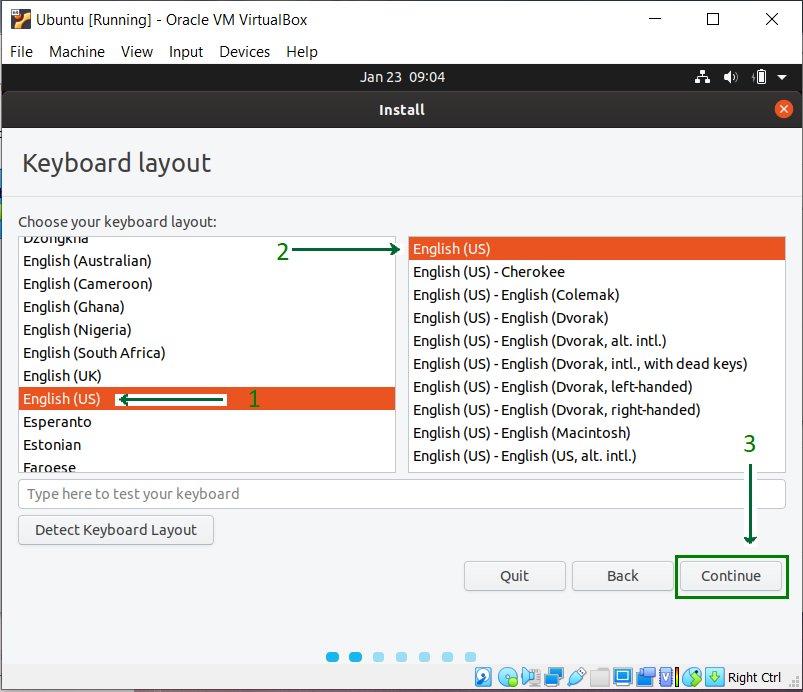
Task: Open the Devices menu
Action: (x=244, y=52)
